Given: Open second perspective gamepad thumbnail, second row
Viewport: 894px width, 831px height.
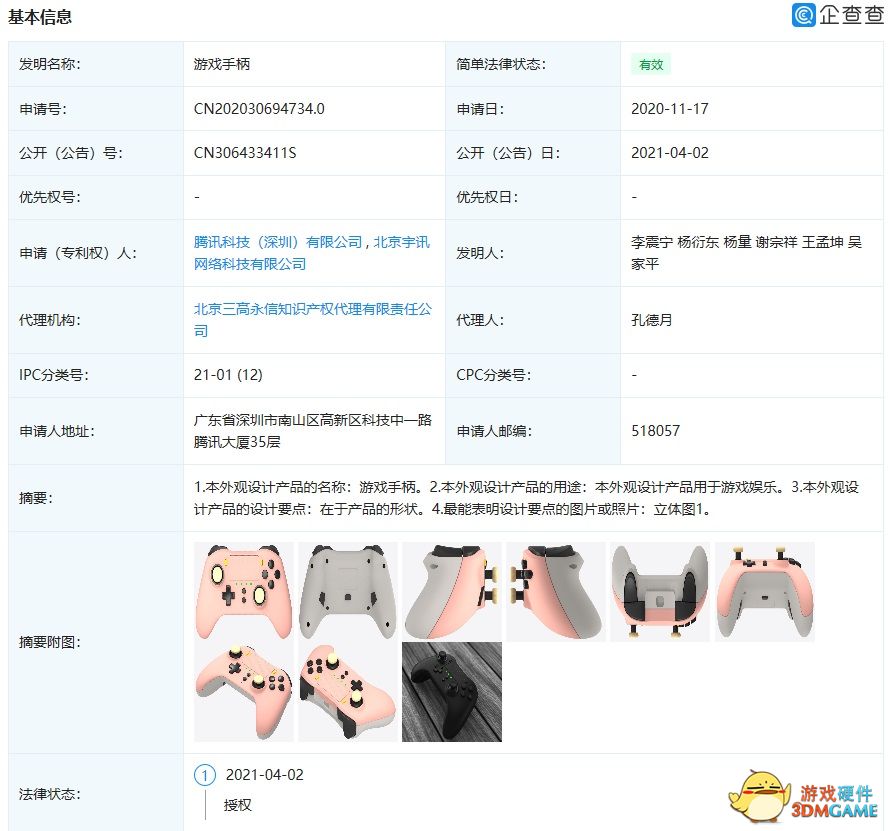Looking at the screenshot, I should (348, 692).
